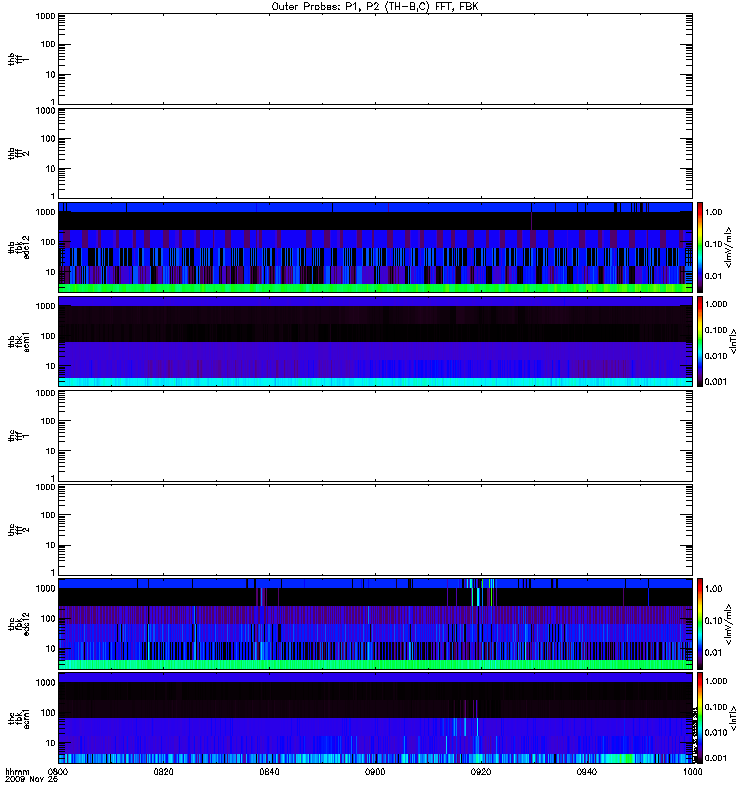This screenshot has width=750, height=800.
Task: Click the 0940 time axis label
Action: [587, 772]
